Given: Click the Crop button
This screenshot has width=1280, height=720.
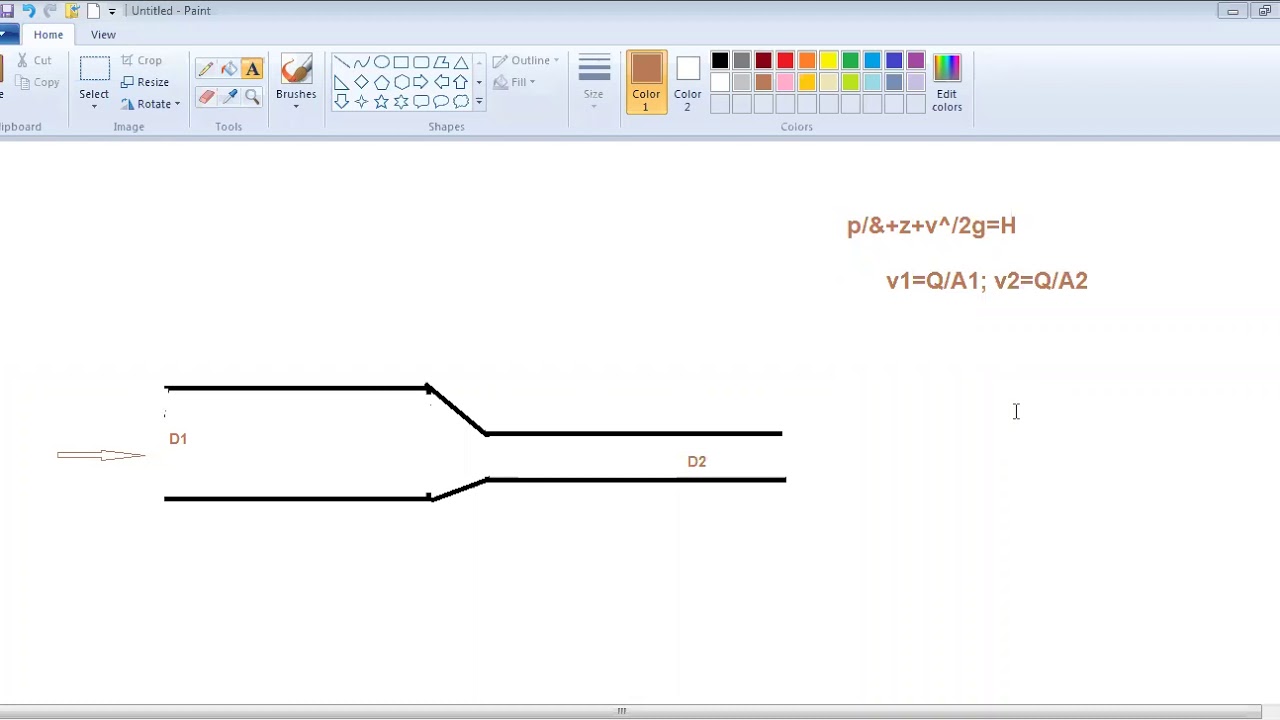Looking at the screenshot, I should click(x=141, y=60).
